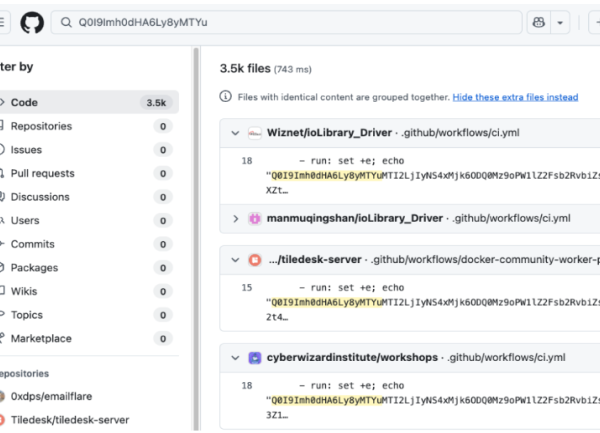Click line number 18 in the workshops result

[247, 386]
